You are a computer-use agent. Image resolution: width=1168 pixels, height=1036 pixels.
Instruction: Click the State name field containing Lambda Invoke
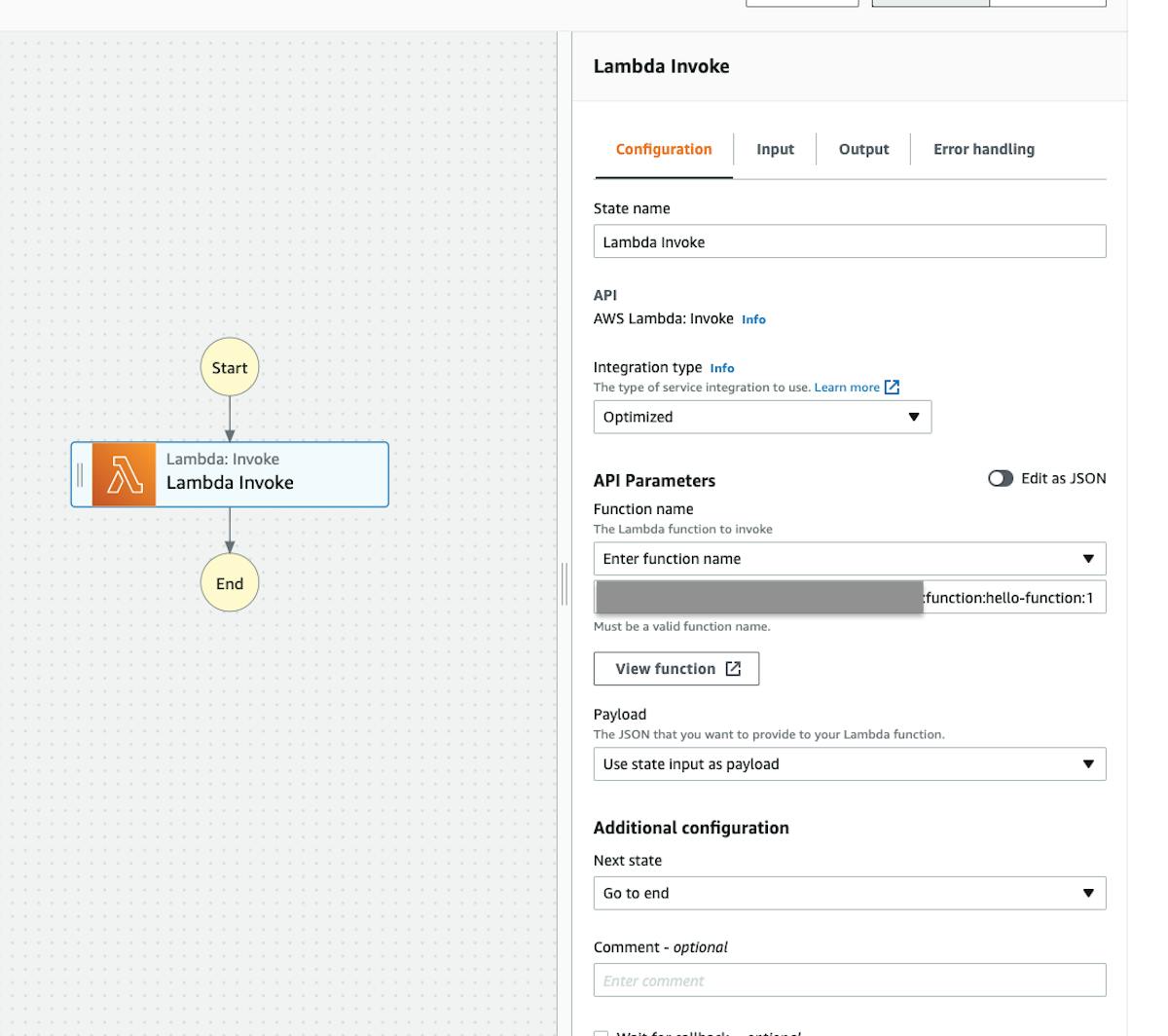(849, 240)
